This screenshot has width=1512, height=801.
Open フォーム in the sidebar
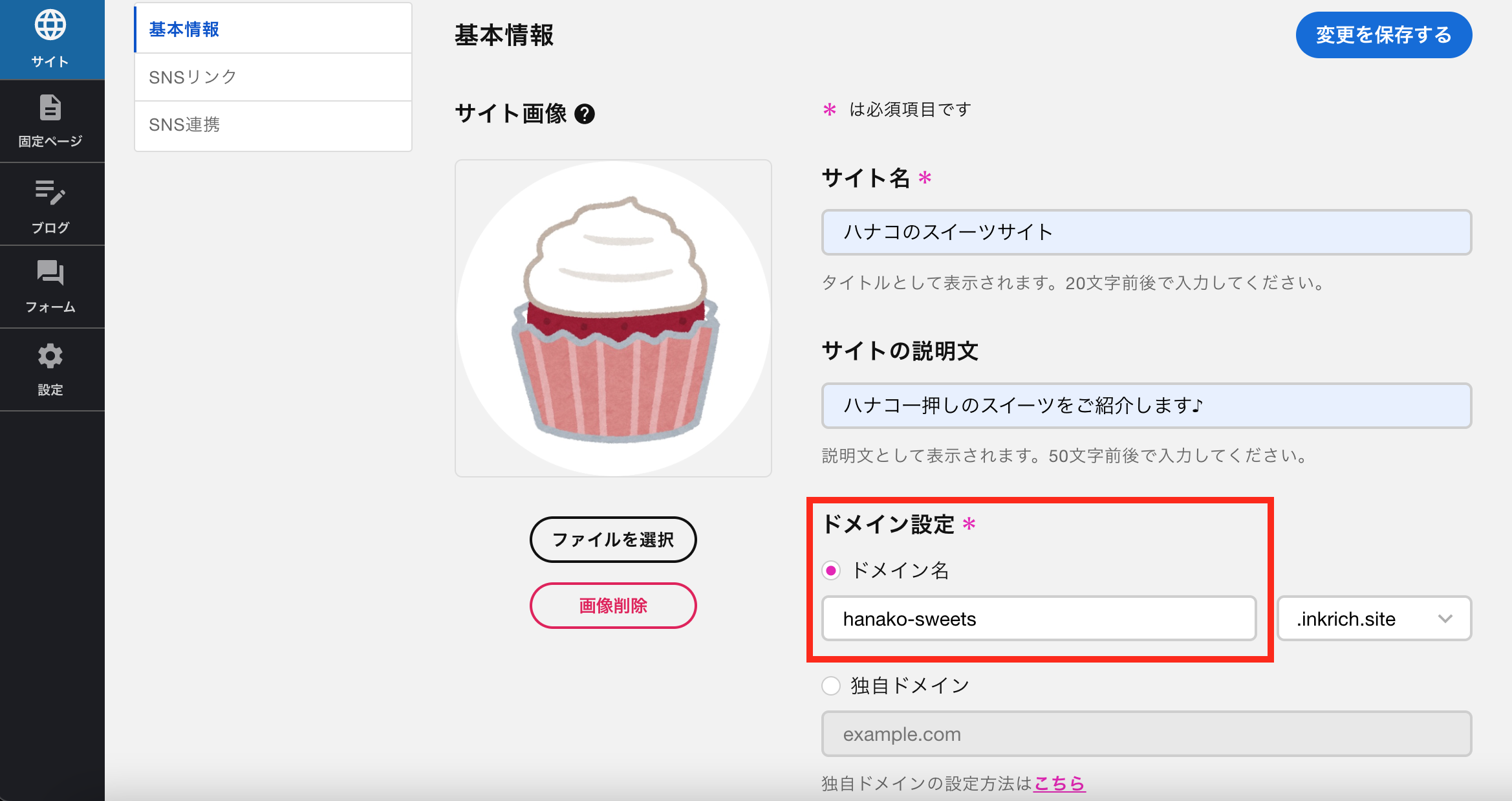[x=51, y=287]
